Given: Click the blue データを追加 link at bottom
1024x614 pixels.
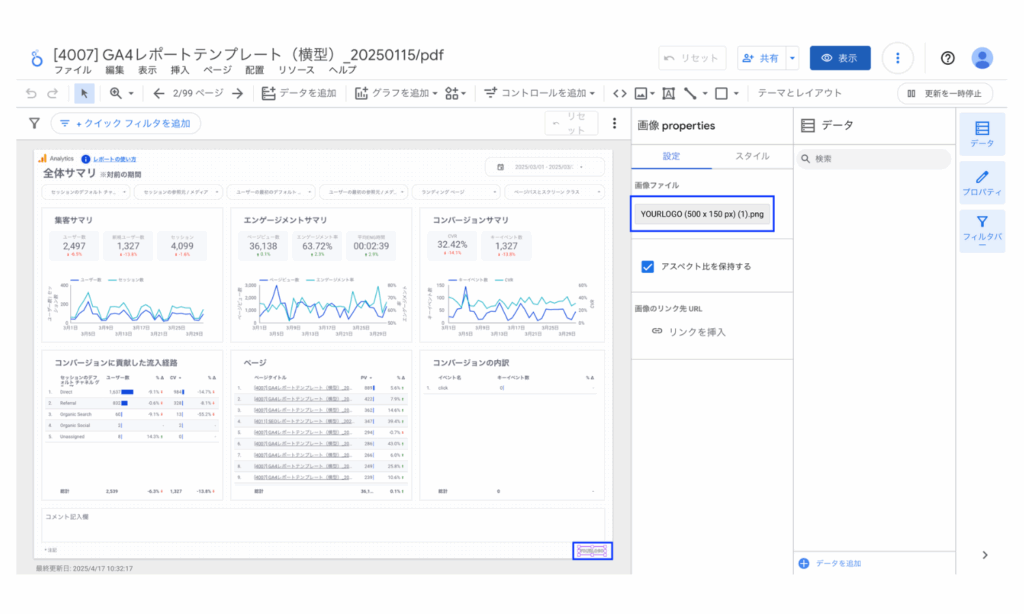Looking at the screenshot, I should (x=830, y=563).
